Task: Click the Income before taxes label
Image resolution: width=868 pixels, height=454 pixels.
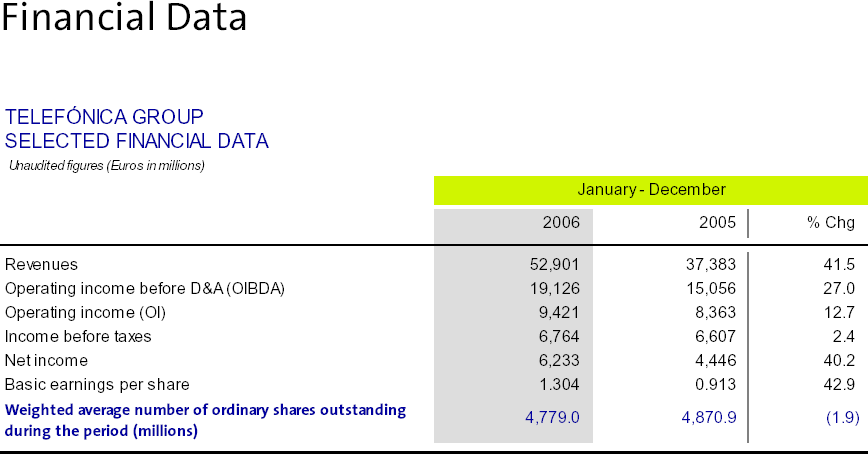Action: (x=78, y=336)
